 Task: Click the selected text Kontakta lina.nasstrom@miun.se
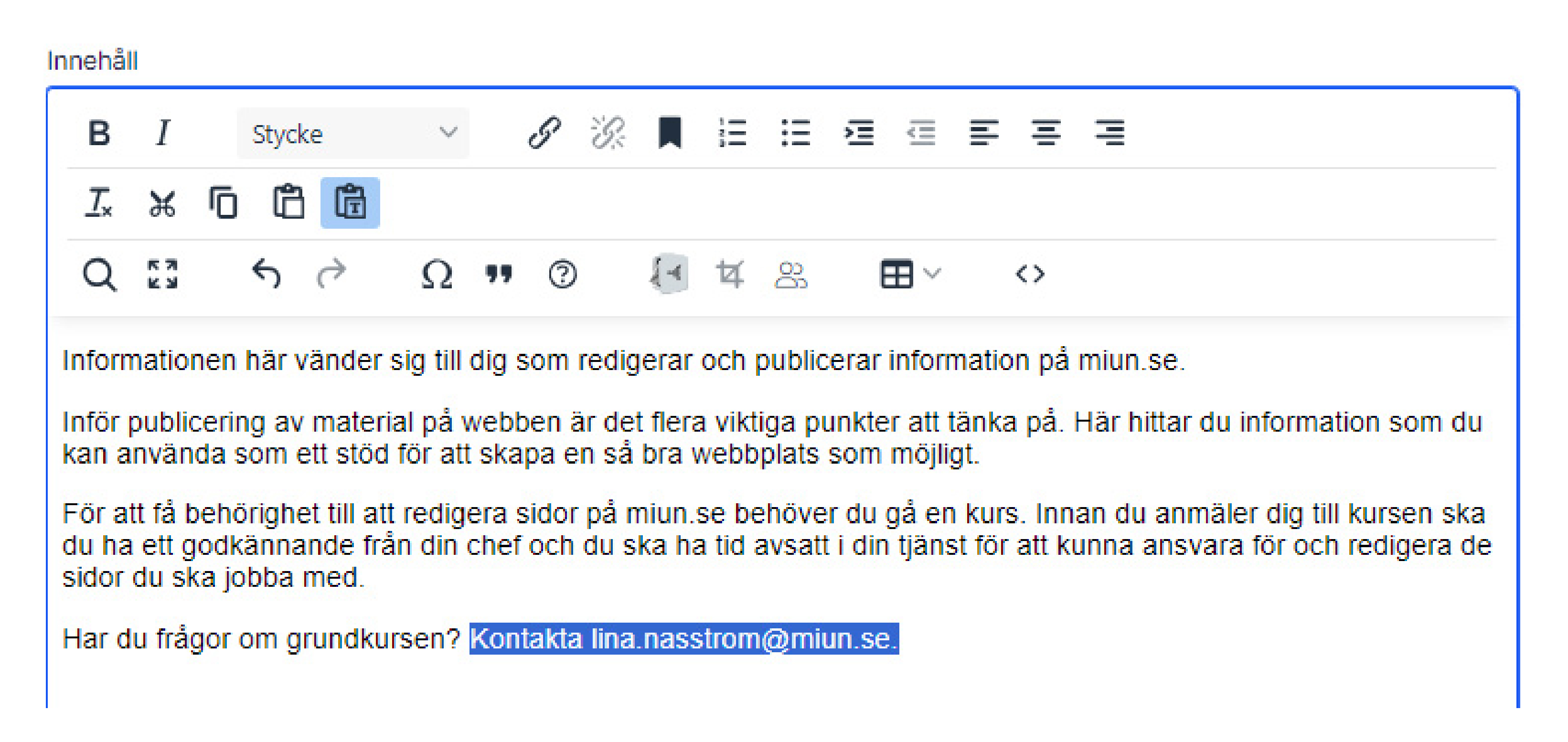point(683,639)
